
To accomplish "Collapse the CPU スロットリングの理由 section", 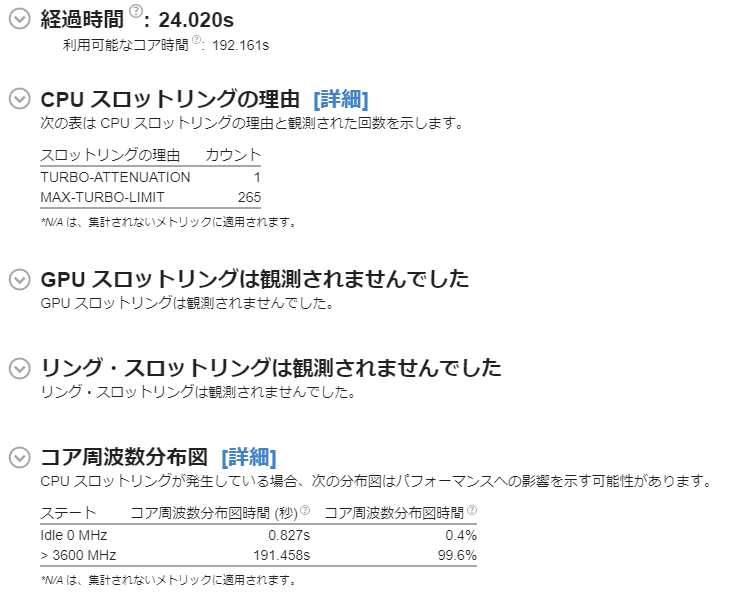I will tap(19, 99).
